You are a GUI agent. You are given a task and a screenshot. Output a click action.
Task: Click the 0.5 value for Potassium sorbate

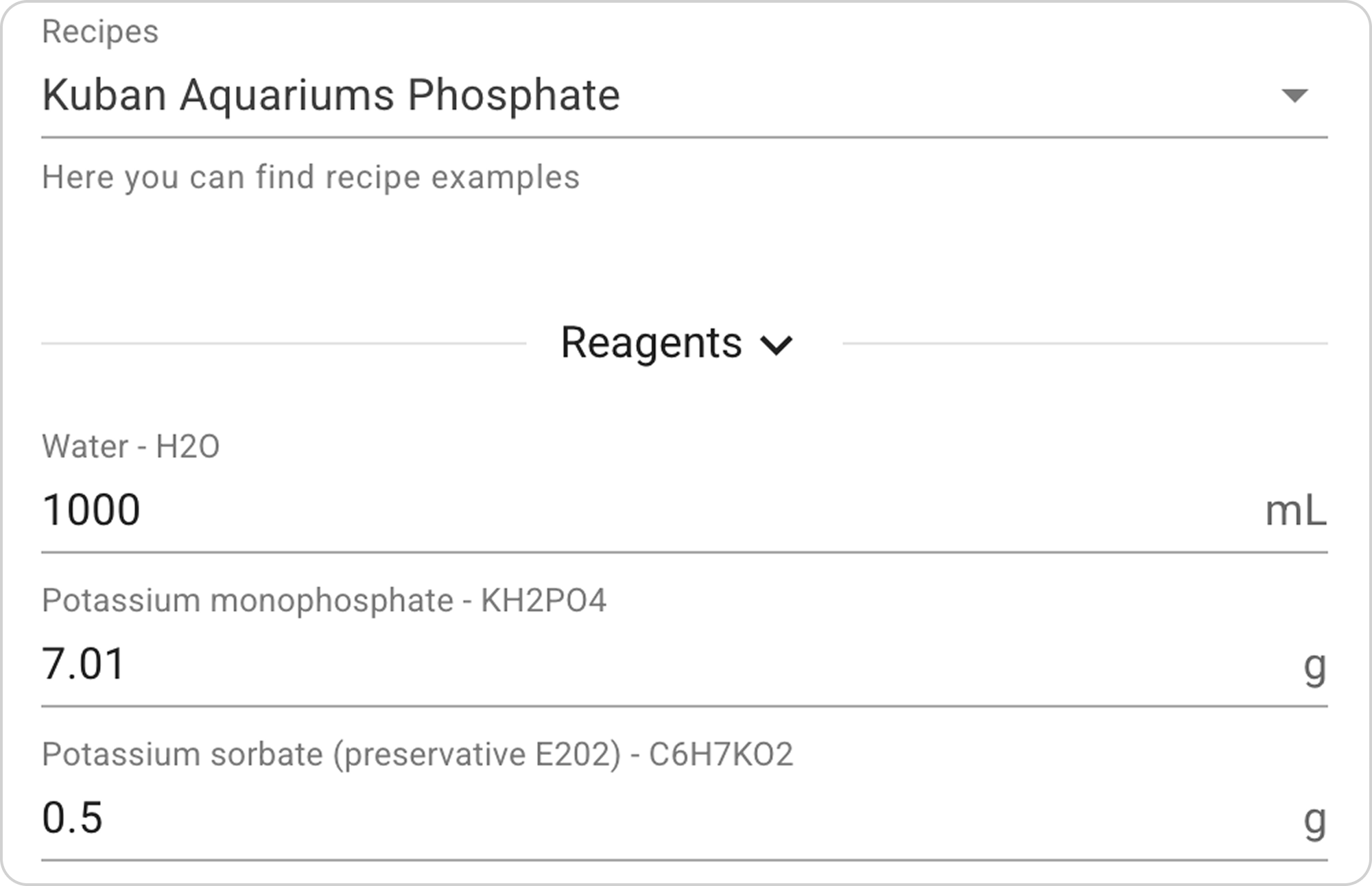tap(72, 818)
